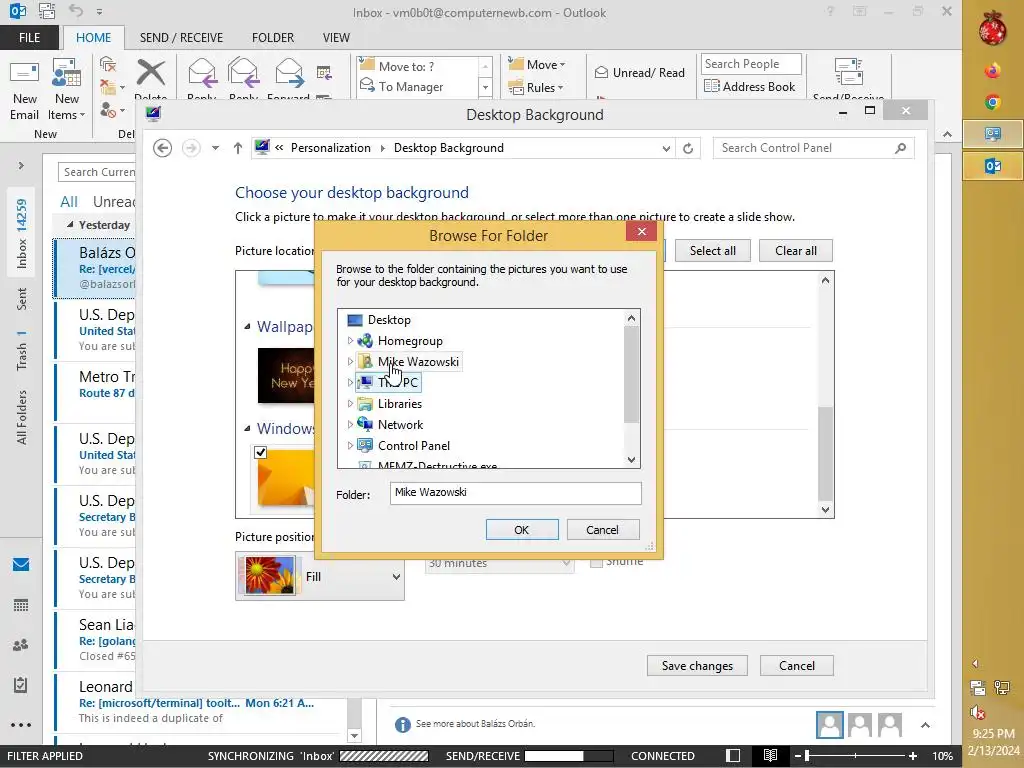
Task: Create a New Email in Outlook
Action: (24, 91)
